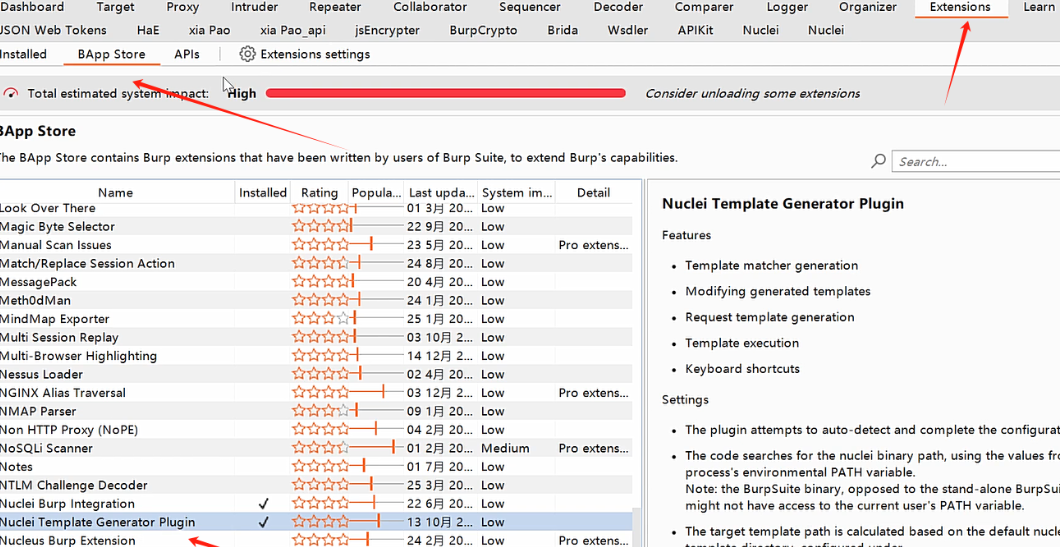Screen dimensions: 1062x547
Task: Click the Extensions settings button
Action: 305,54
